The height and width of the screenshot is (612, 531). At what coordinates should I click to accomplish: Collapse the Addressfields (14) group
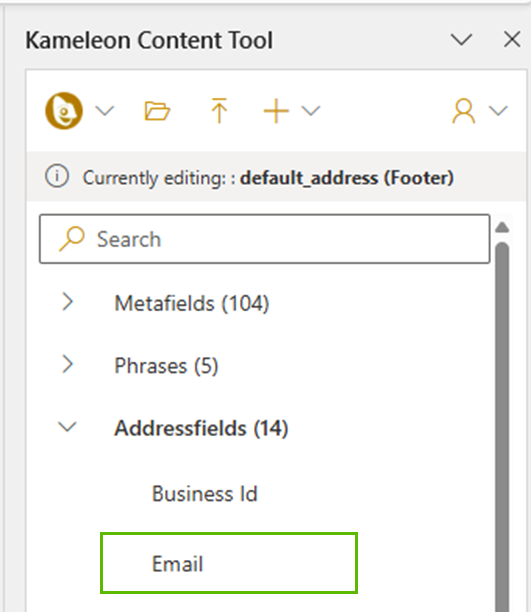[67, 427]
